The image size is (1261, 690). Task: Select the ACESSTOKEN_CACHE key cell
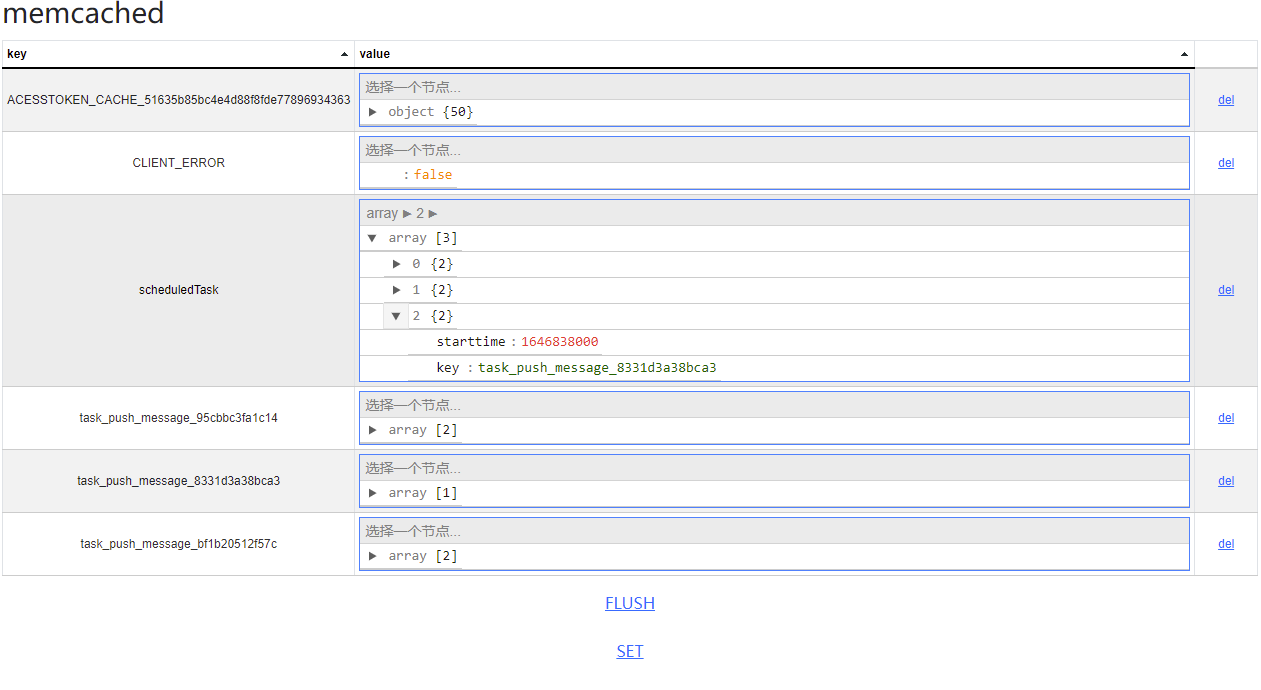pyautogui.click(x=178, y=100)
